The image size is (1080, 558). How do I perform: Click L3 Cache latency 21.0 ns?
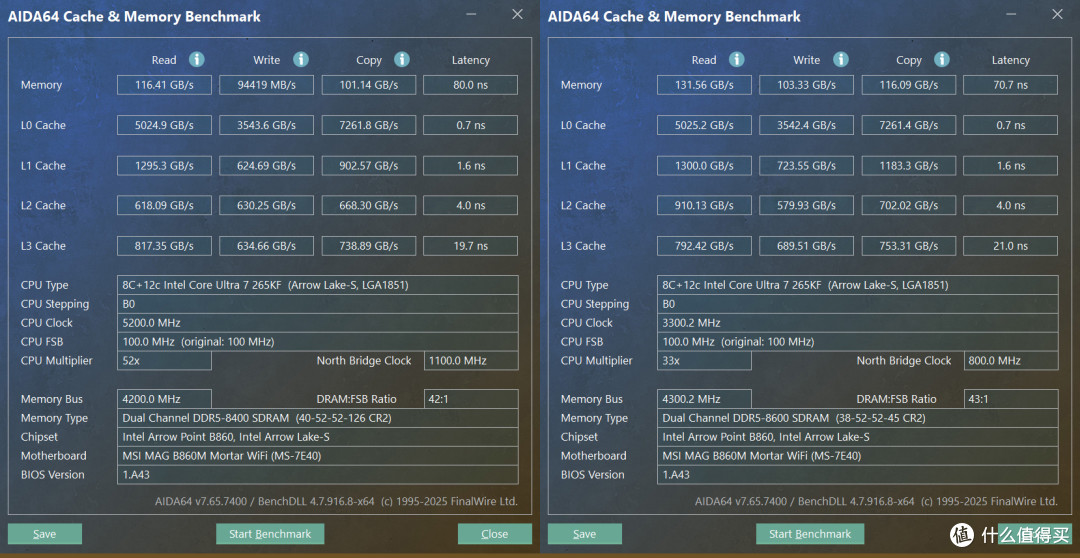1010,246
